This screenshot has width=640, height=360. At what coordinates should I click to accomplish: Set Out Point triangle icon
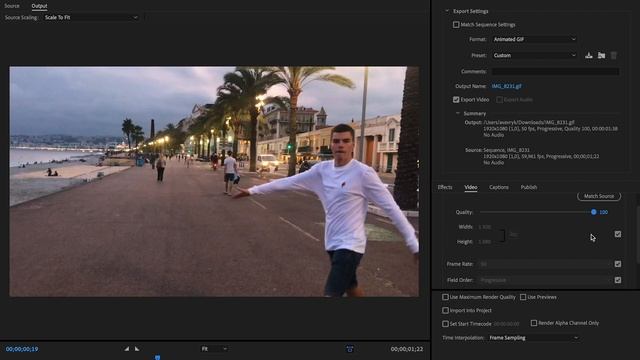coord(137,349)
